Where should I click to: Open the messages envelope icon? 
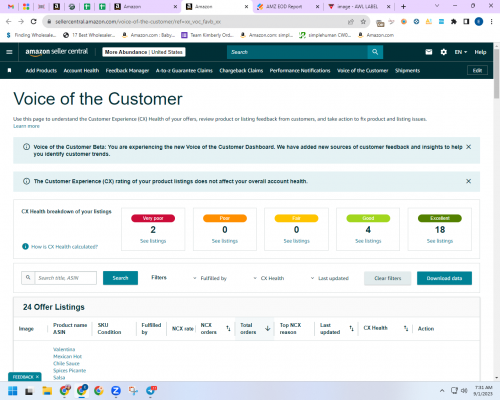[429, 52]
